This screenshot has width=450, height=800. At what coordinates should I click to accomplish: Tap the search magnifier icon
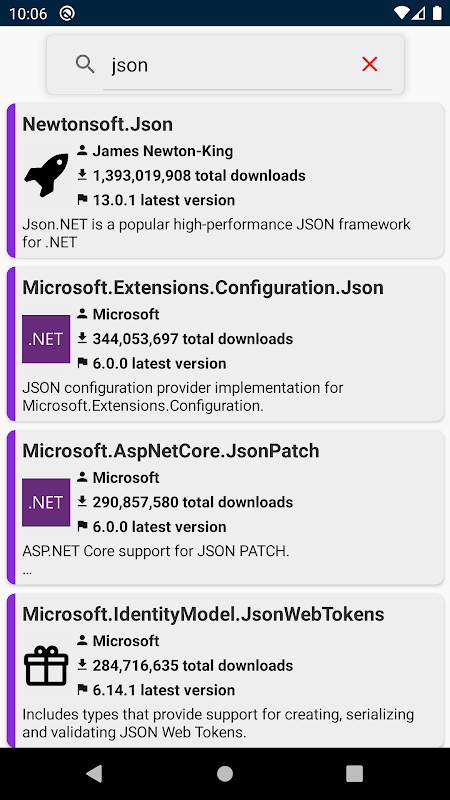coord(85,64)
